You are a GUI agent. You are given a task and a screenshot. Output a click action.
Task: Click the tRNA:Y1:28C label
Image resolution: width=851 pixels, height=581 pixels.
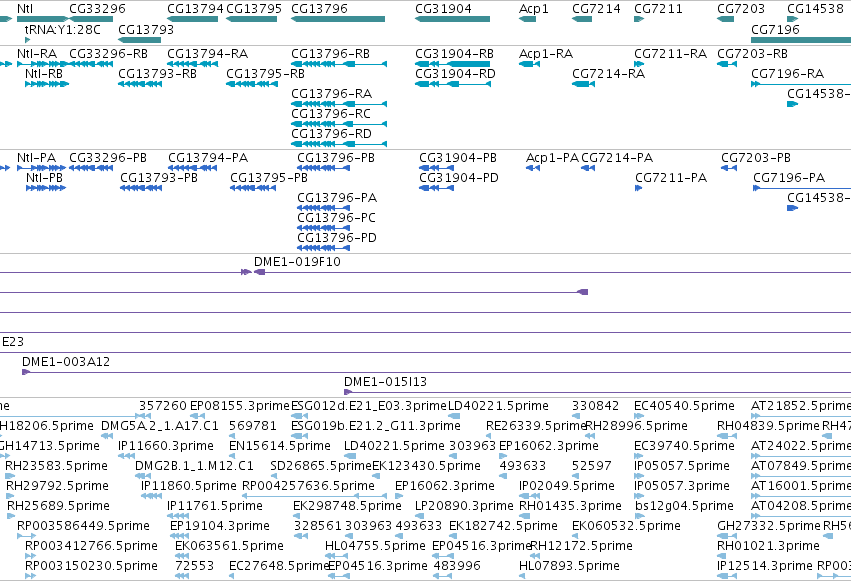click(62, 29)
